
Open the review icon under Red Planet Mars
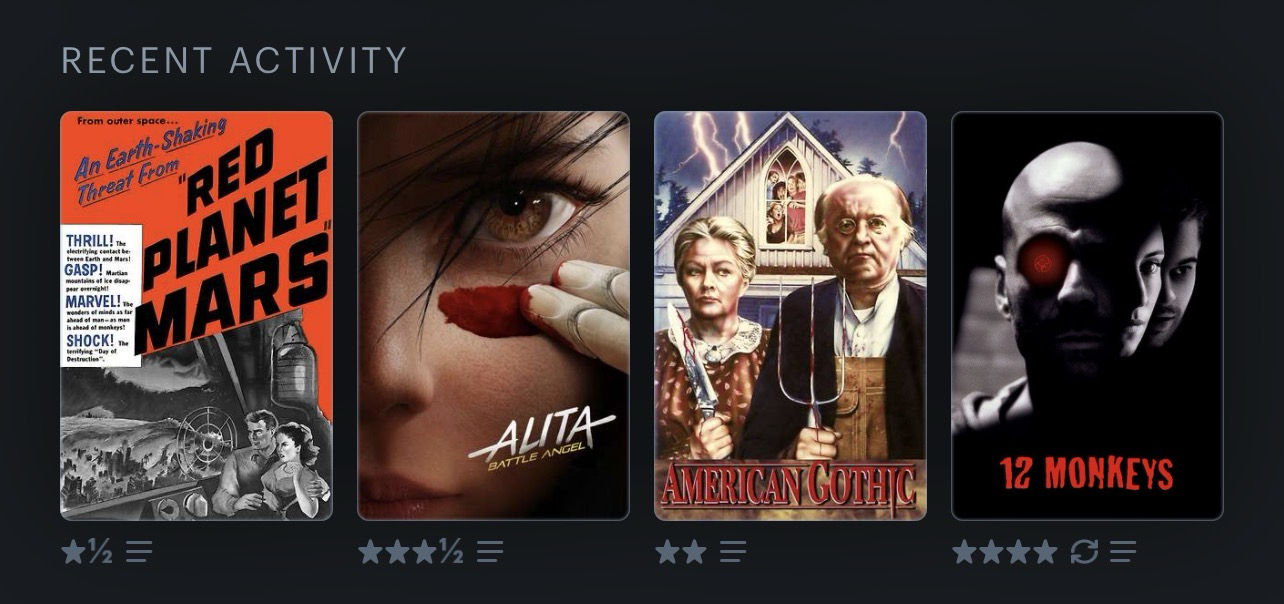click(139, 552)
